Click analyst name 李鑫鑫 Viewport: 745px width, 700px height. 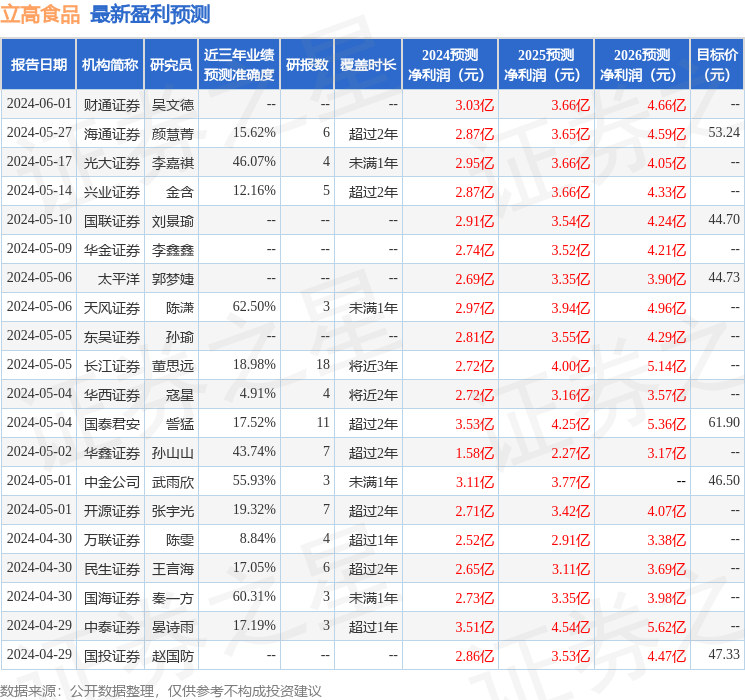coord(172,250)
